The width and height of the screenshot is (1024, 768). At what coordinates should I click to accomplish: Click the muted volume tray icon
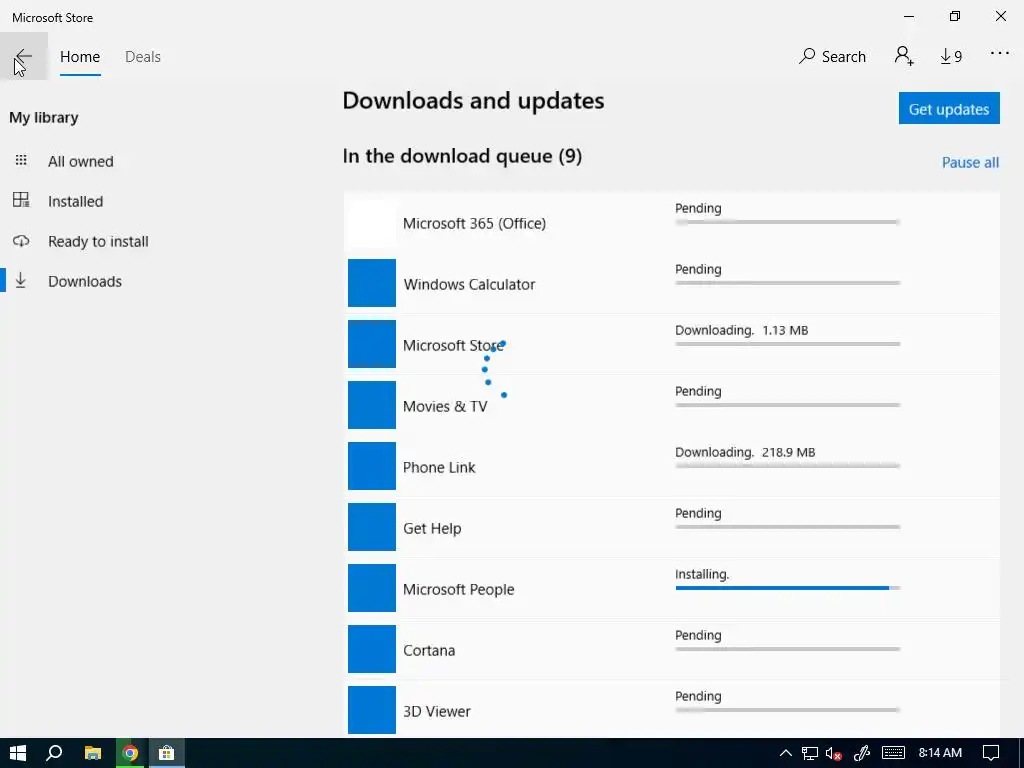(833, 753)
